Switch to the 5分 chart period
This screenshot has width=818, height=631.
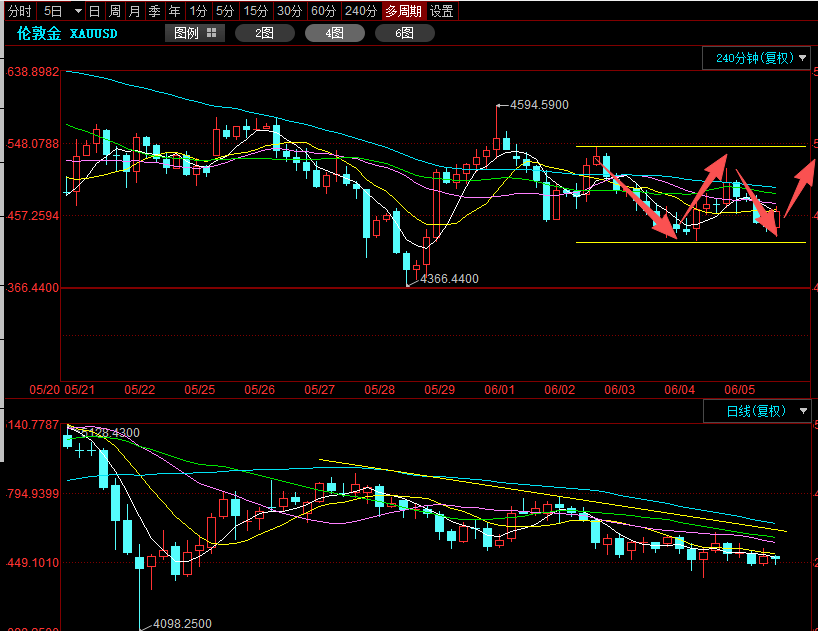(x=225, y=11)
